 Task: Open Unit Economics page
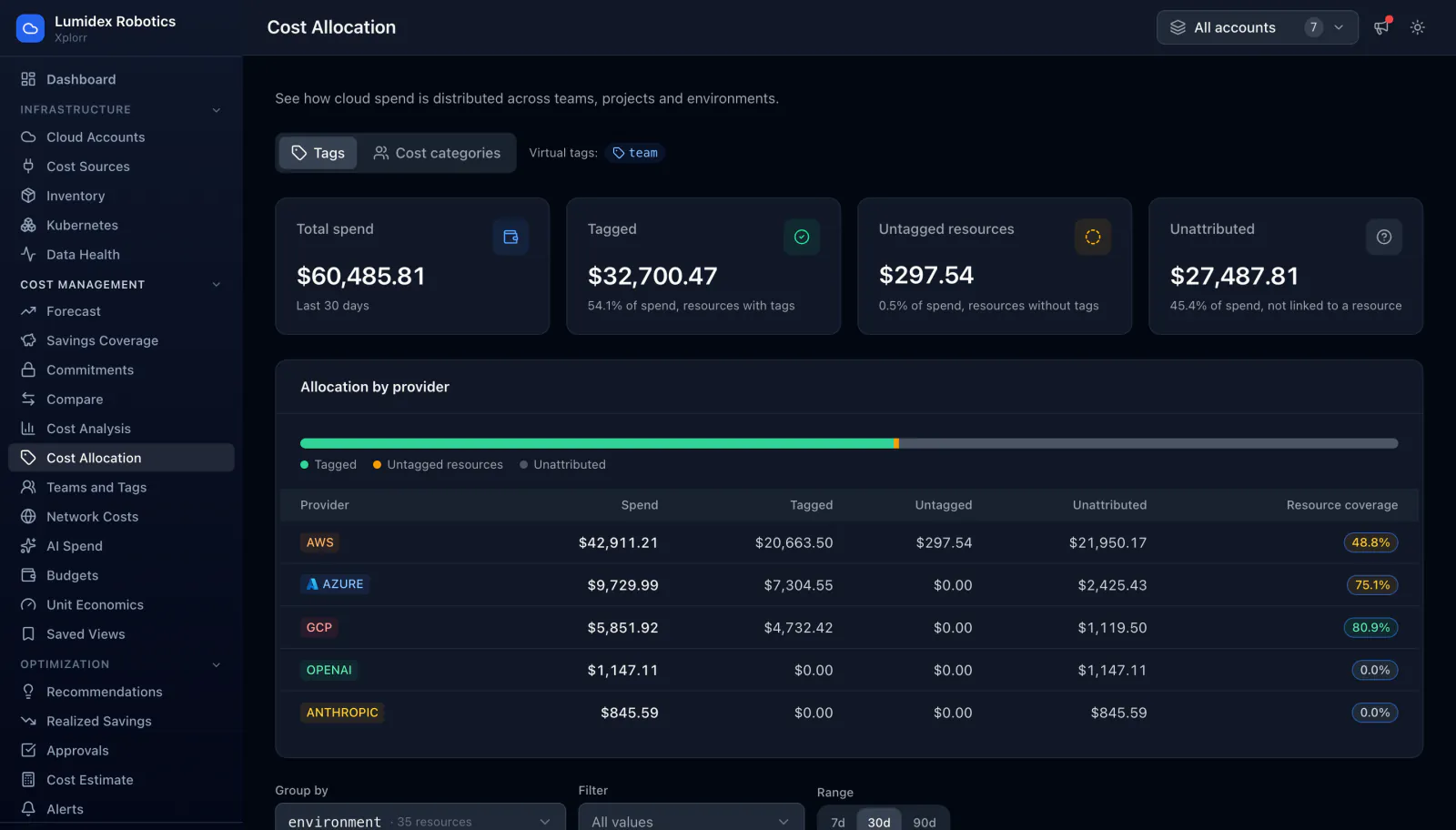[121, 604]
